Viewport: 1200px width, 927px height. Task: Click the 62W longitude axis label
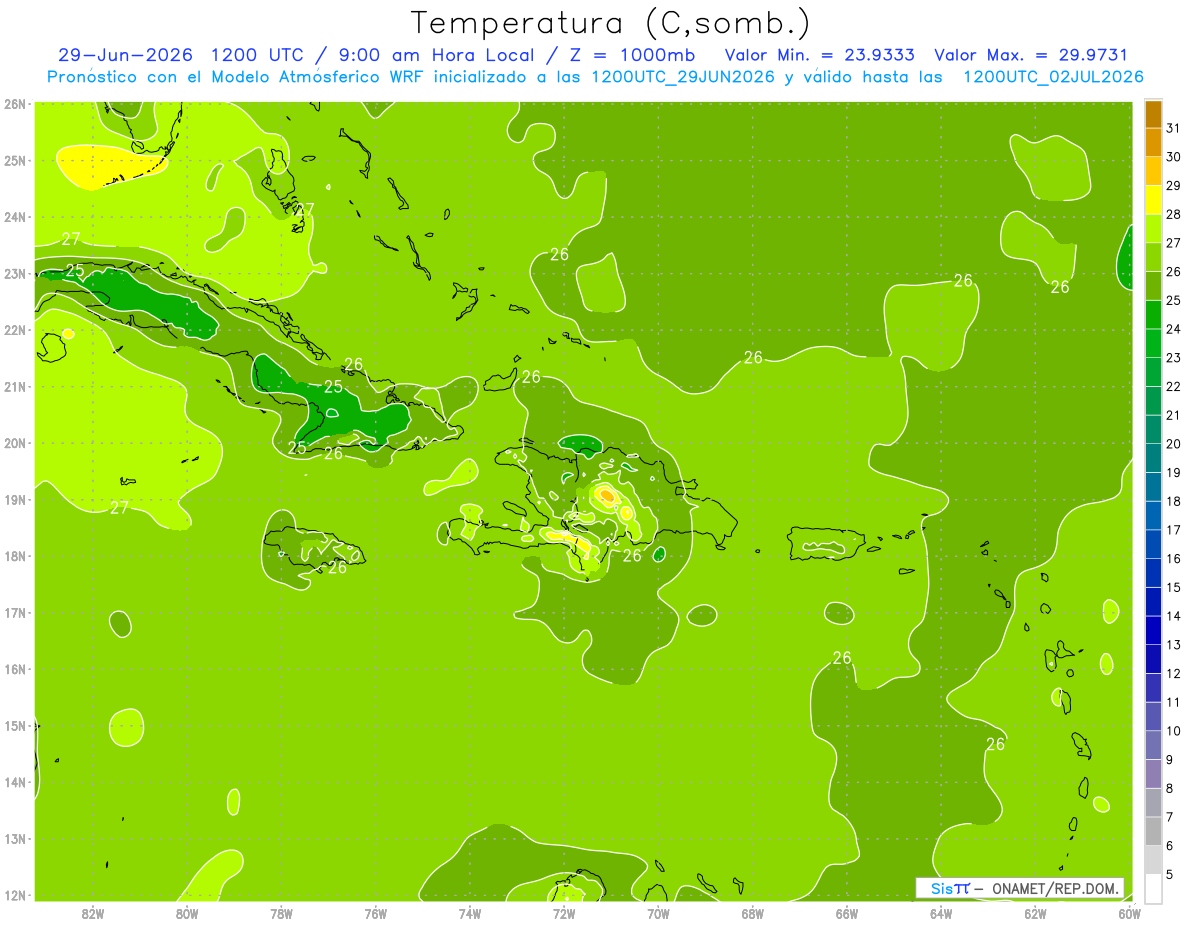[x=1035, y=912]
